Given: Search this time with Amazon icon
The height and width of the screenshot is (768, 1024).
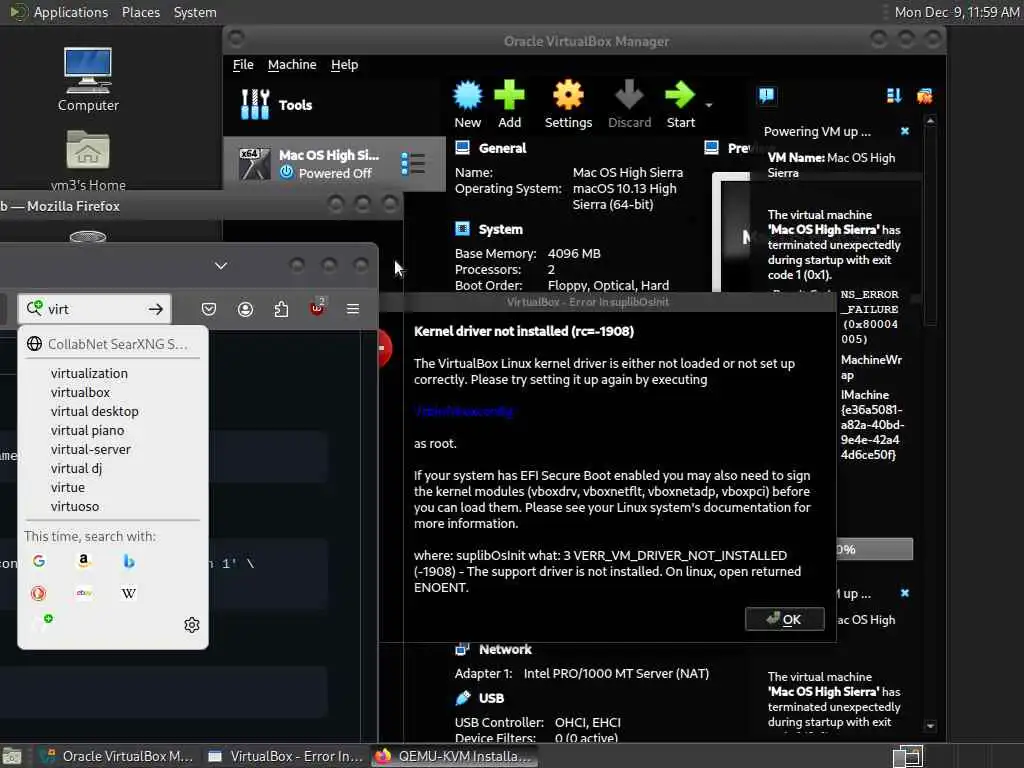Looking at the screenshot, I should pos(84,561).
